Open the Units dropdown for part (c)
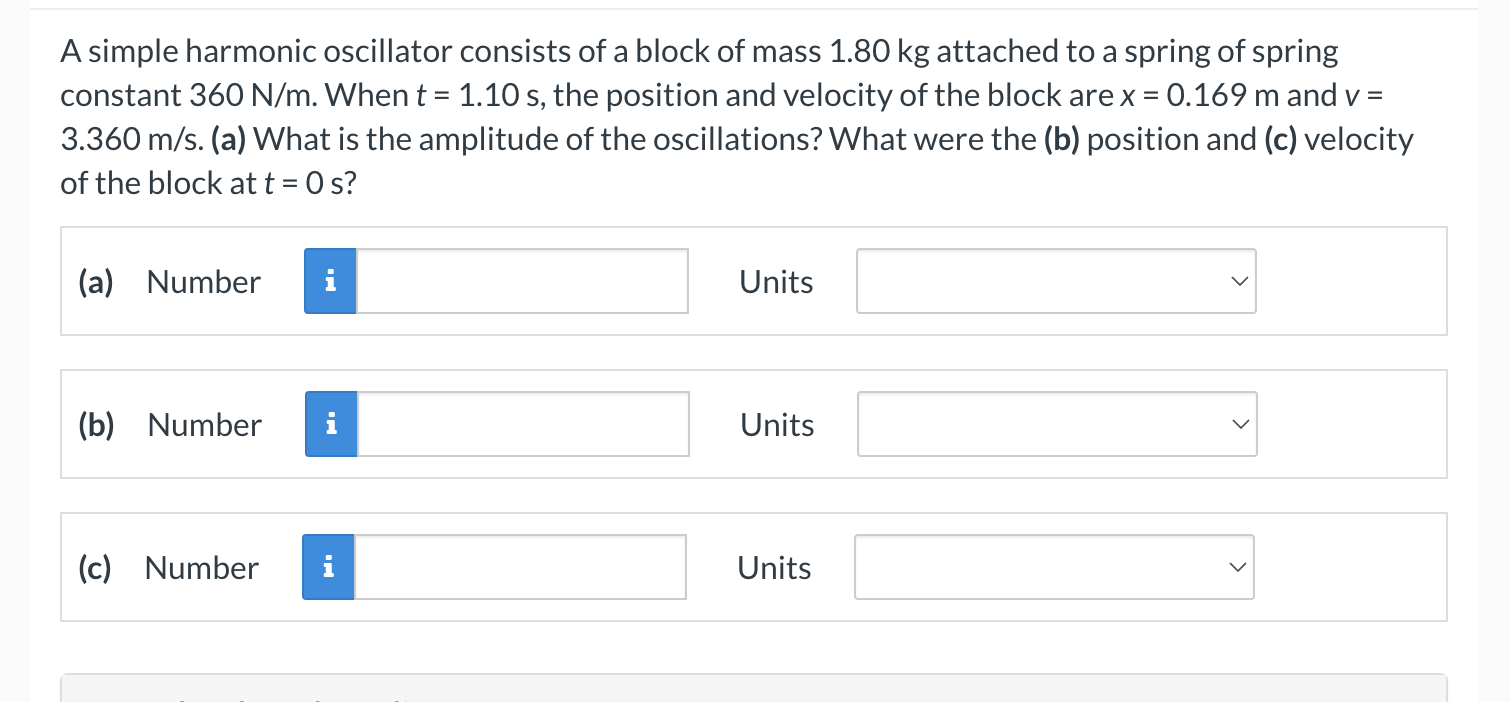The height and width of the screenshot is (702, 1510). point(1054,567)
